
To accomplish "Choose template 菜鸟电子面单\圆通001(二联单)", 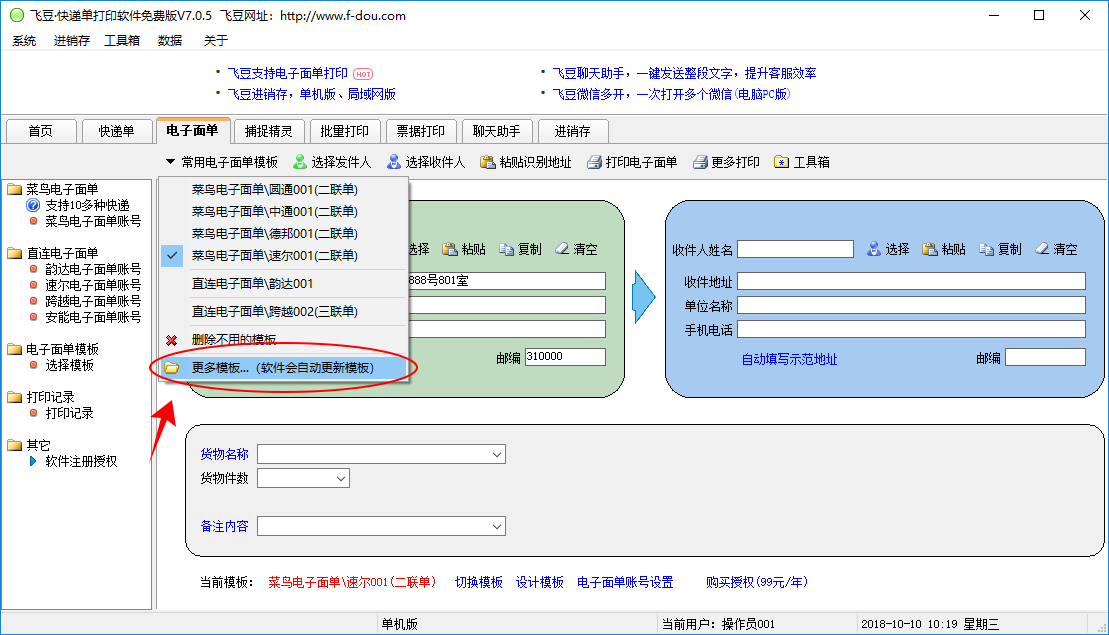I will (274, 190).
